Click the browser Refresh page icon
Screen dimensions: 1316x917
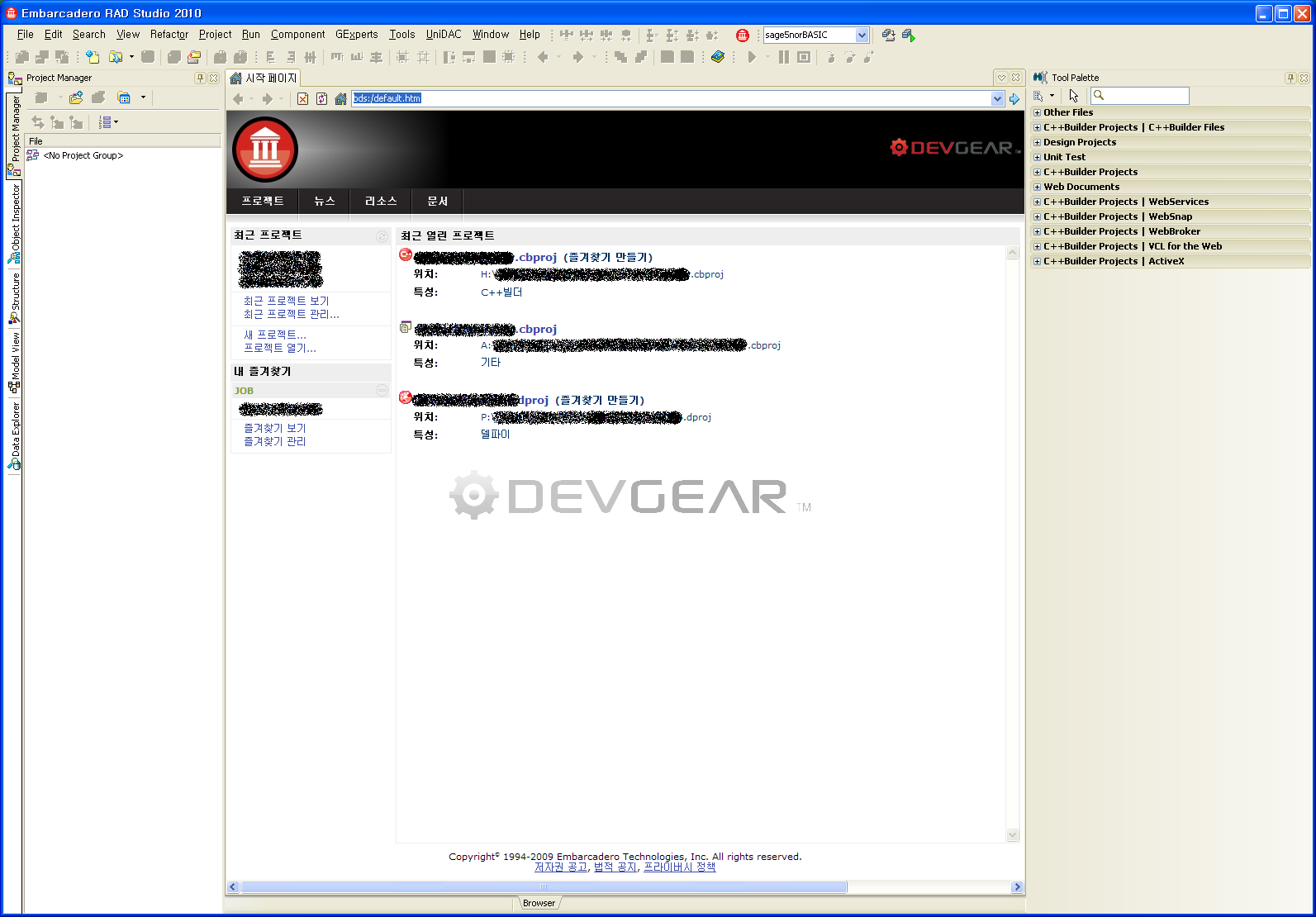tap(321, 99)
